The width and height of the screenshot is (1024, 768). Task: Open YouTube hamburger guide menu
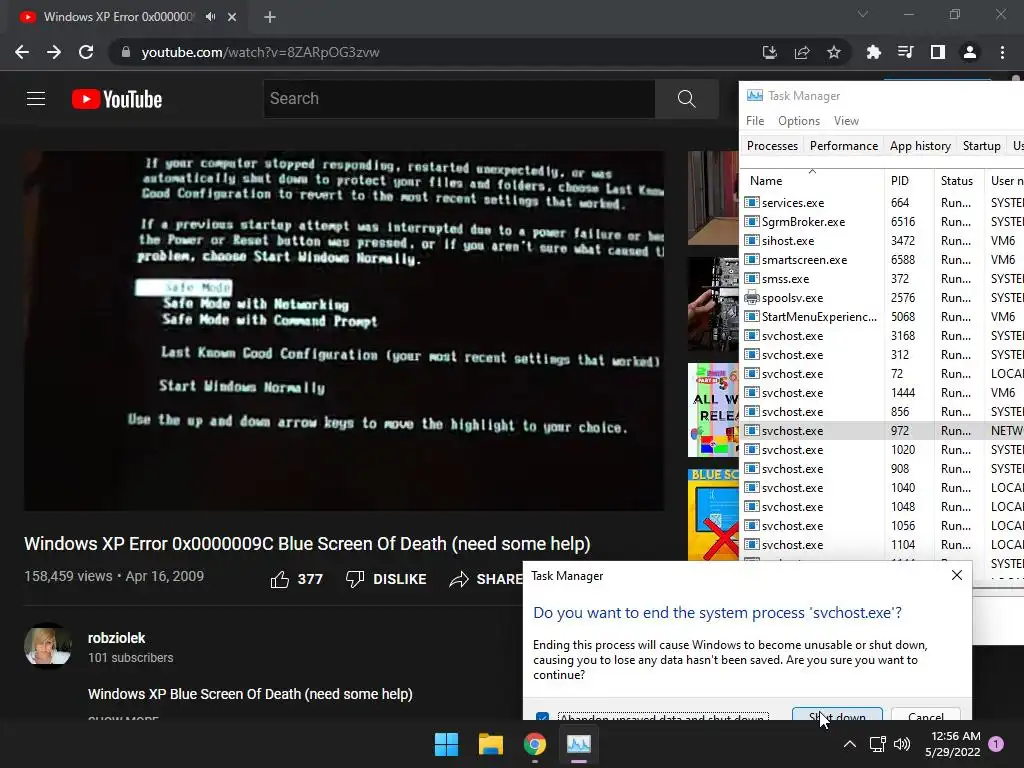click(x=36, y=99)
